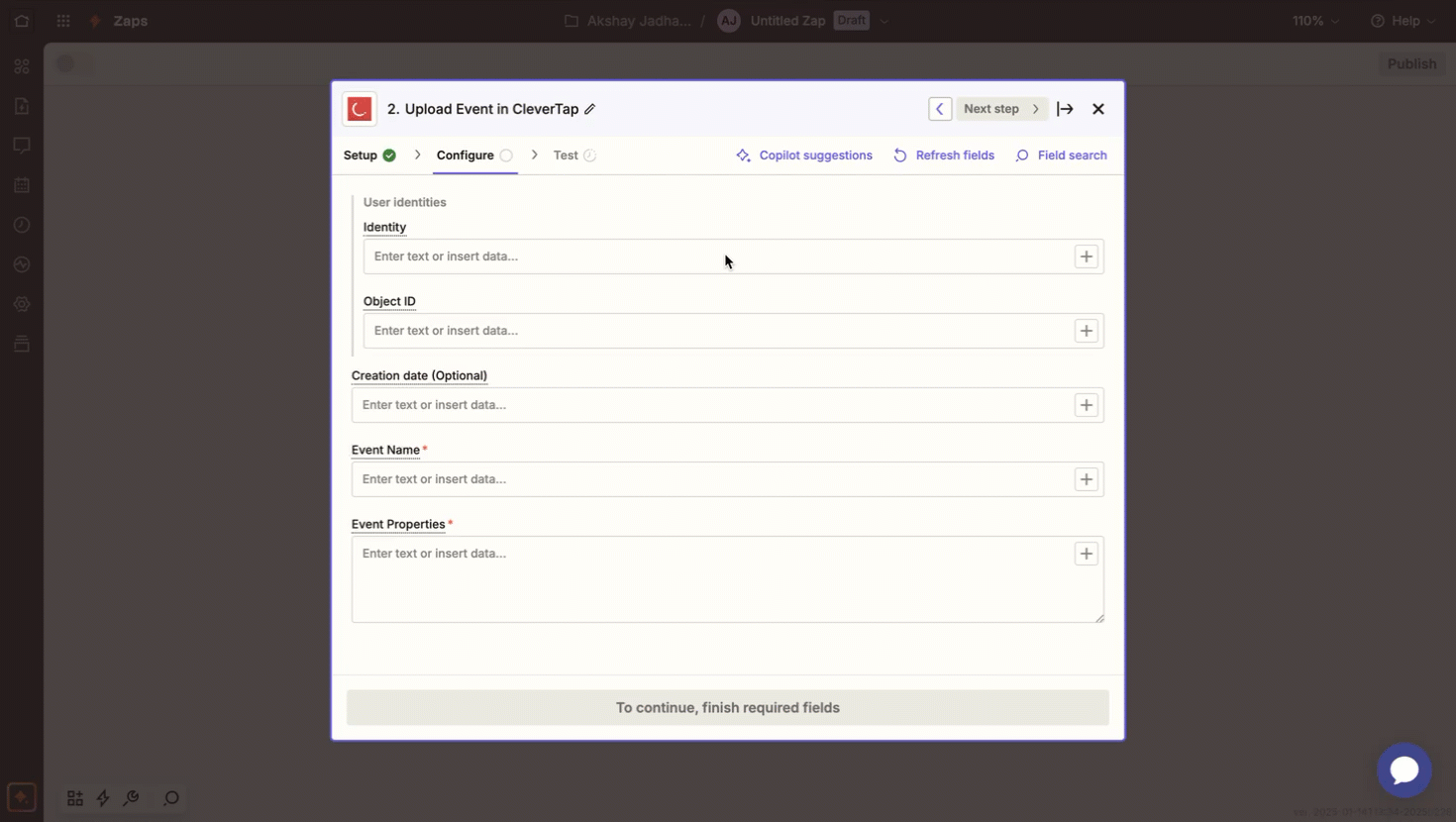Click the Copilot icon at bottom-left sidebar
This screenshot has width=1456, height=822.
pyautogui.click(x=22, y=797)
